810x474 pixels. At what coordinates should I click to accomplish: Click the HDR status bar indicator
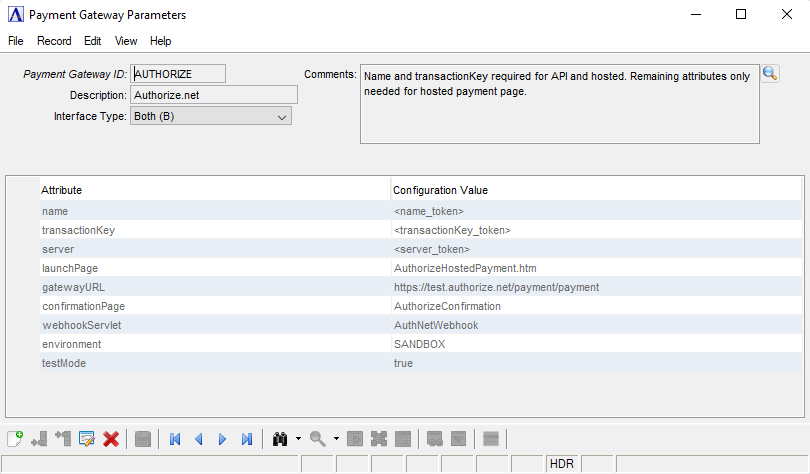(562, 464)
